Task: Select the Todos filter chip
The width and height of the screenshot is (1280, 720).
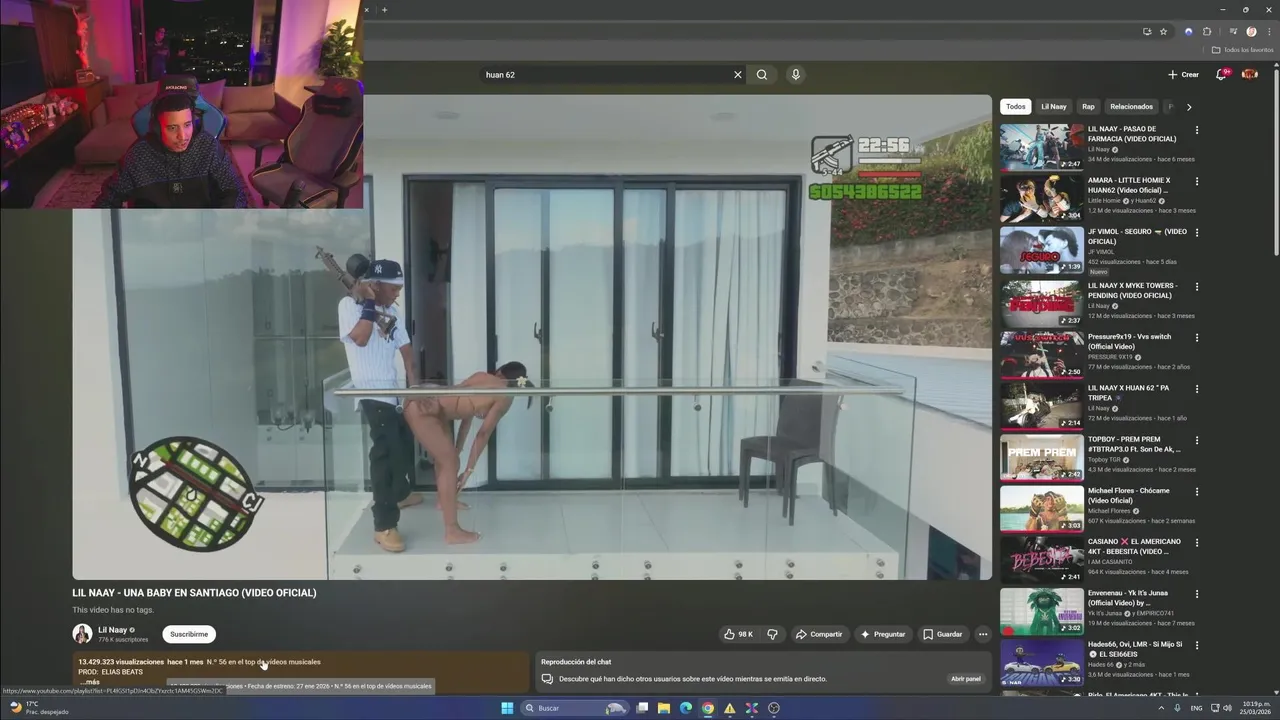Action: [1016, 106]
